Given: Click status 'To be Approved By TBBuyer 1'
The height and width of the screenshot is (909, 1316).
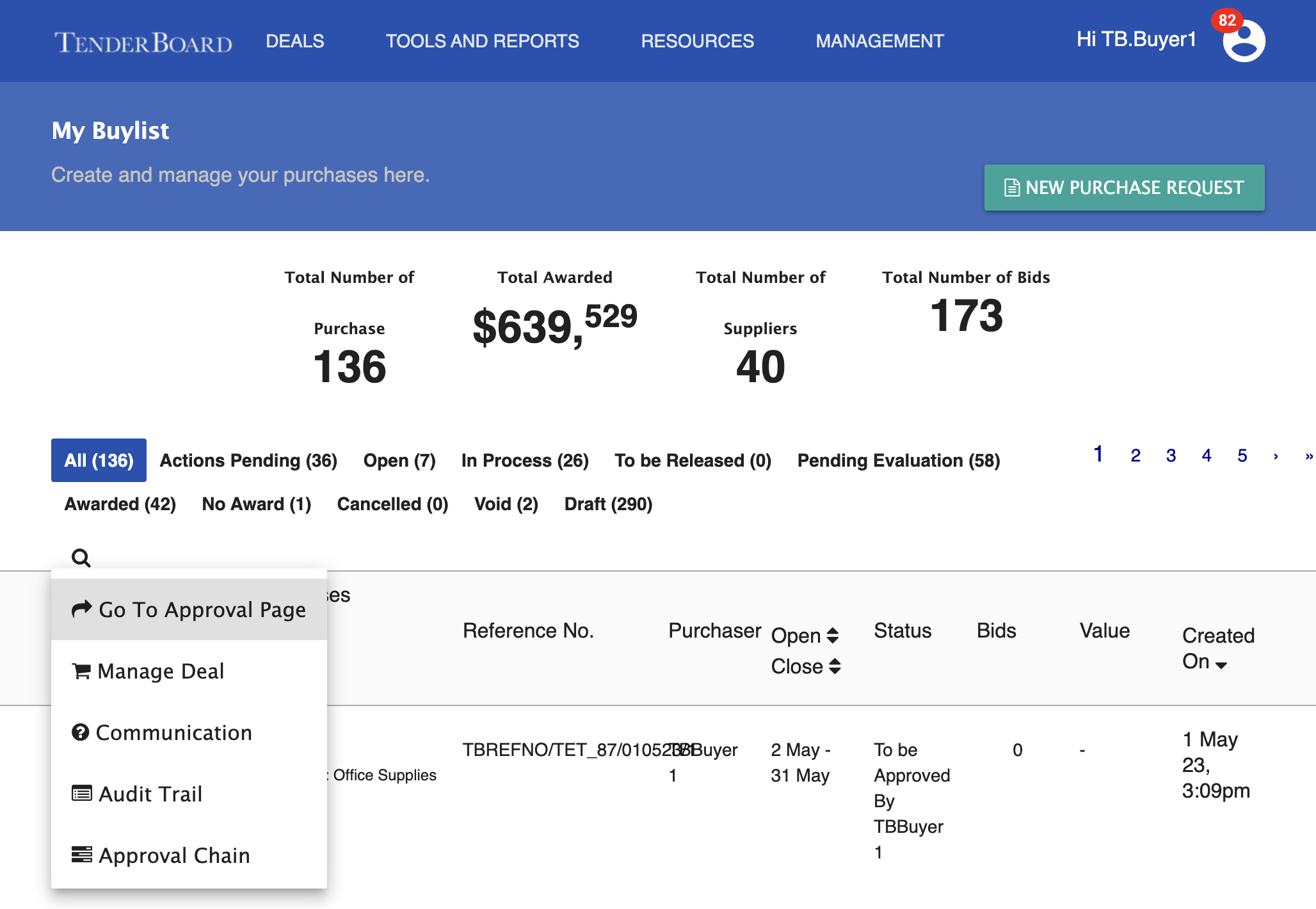Looking at the screenshot, I should (x=911, y=801).
